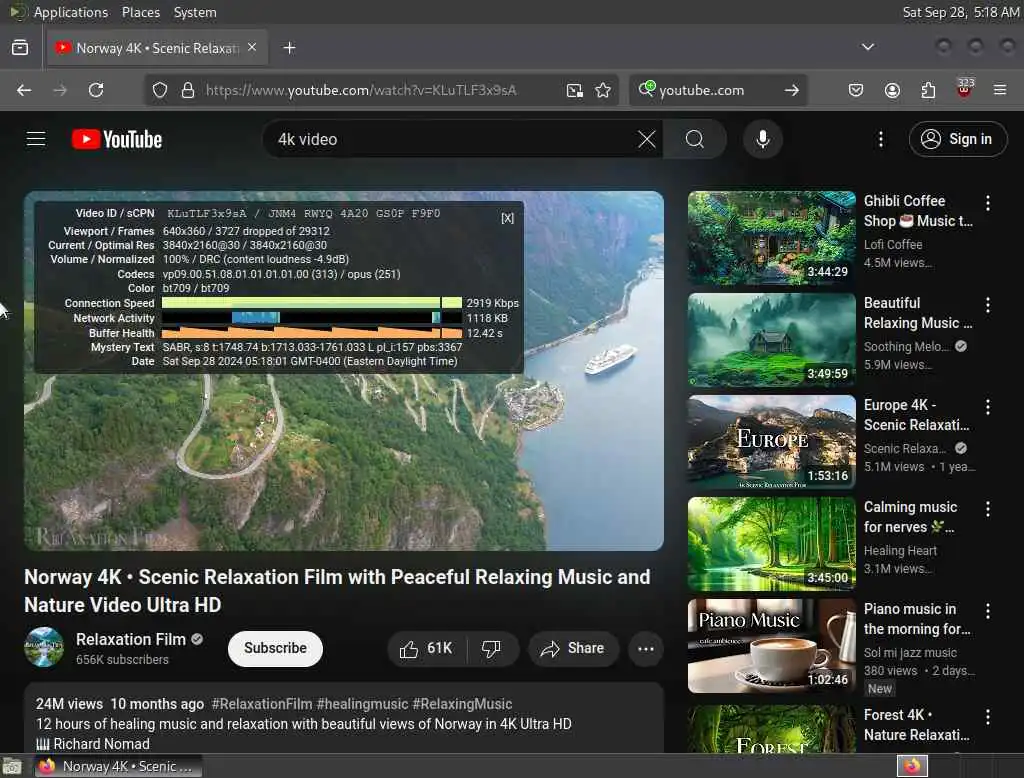Open options menu for Forest 4K video
1024x778 pixels.
[987, 717]
